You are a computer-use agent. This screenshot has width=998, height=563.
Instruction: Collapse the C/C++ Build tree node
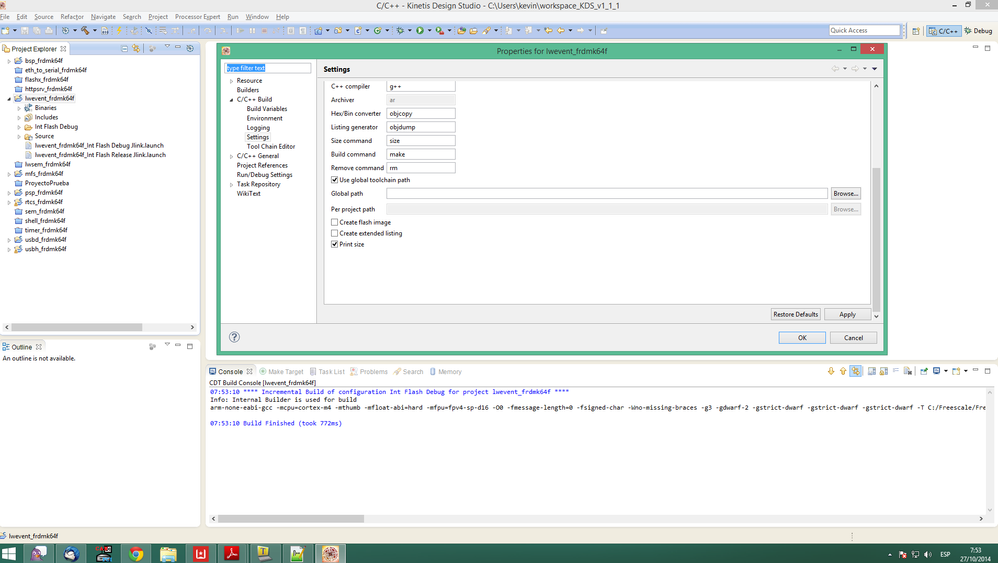tap(232, 100)
